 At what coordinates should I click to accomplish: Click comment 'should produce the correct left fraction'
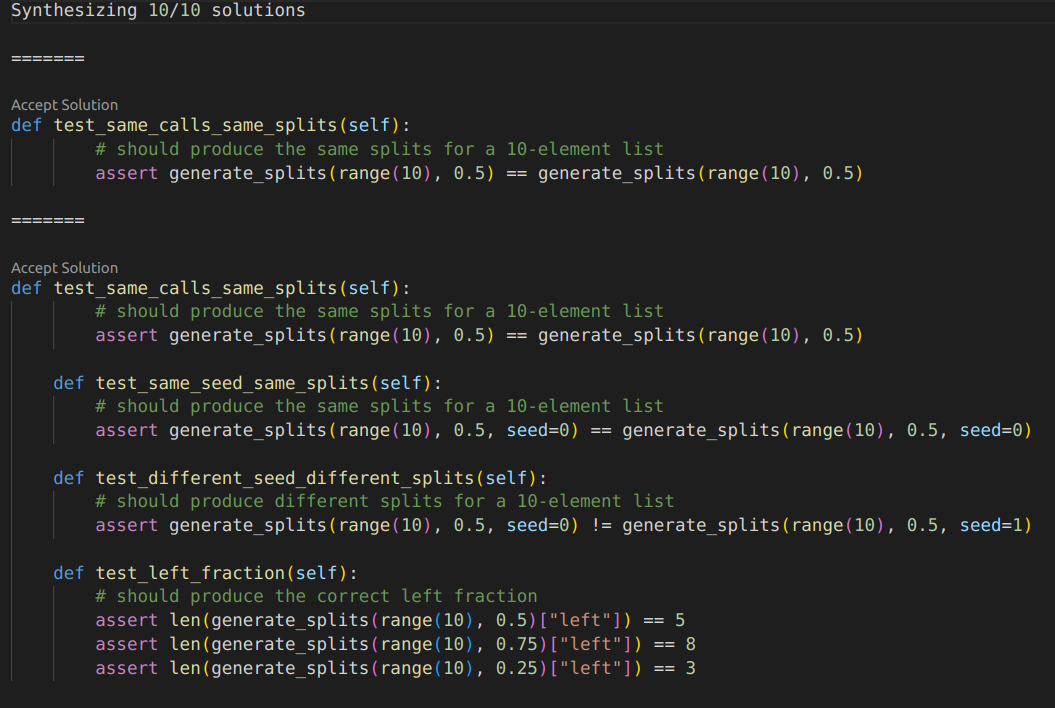coord(316,596)
